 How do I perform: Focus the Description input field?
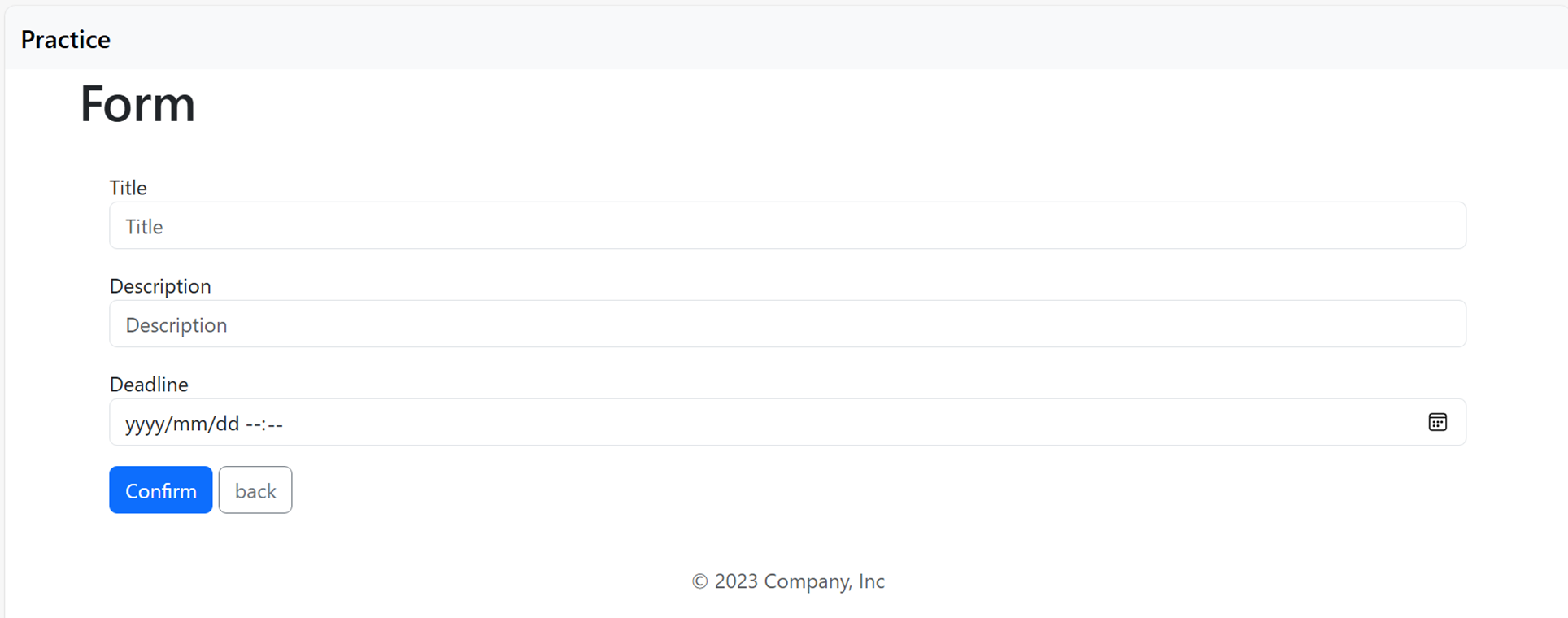point(786,324)
